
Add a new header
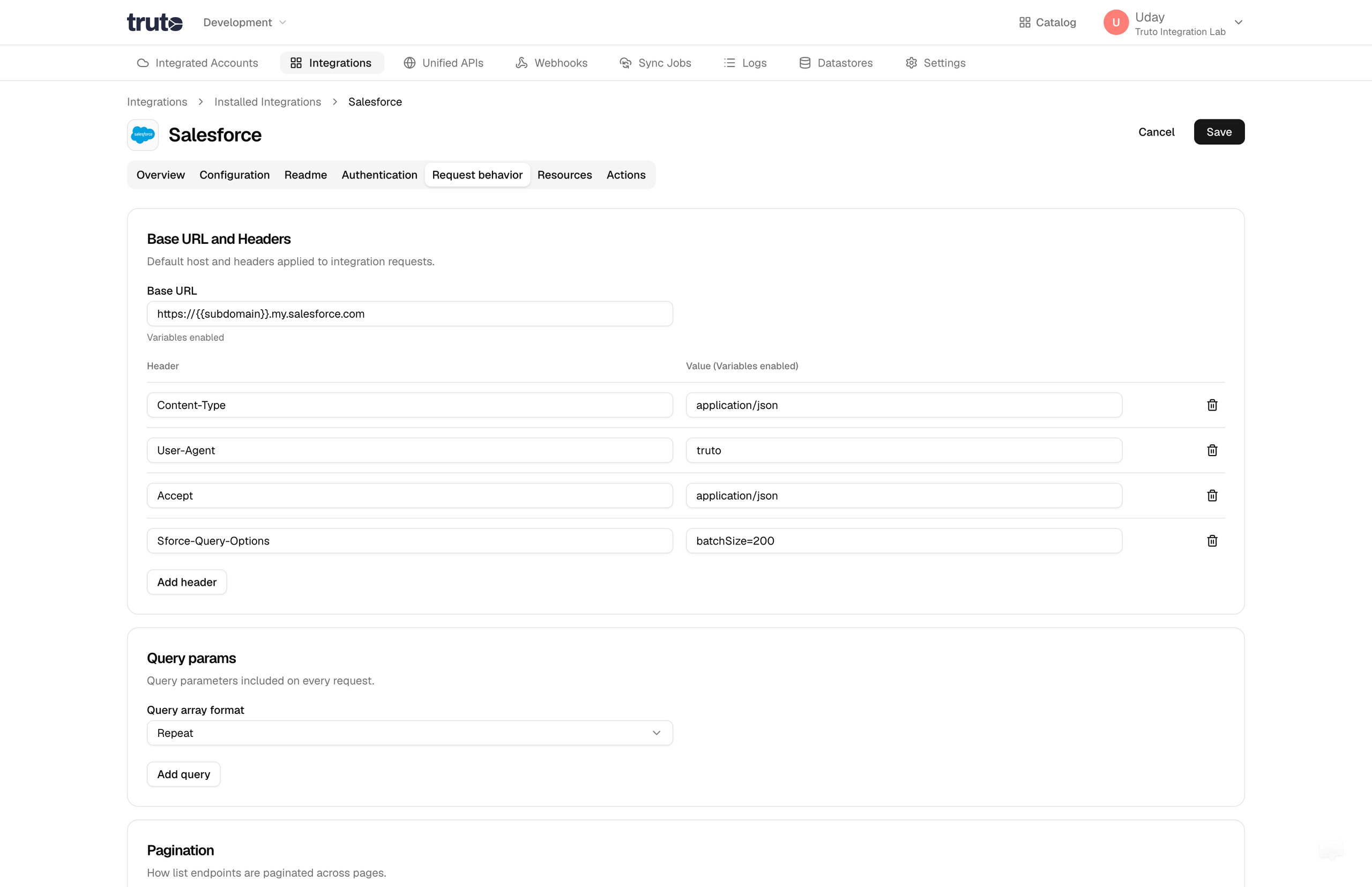coord(187,582)
